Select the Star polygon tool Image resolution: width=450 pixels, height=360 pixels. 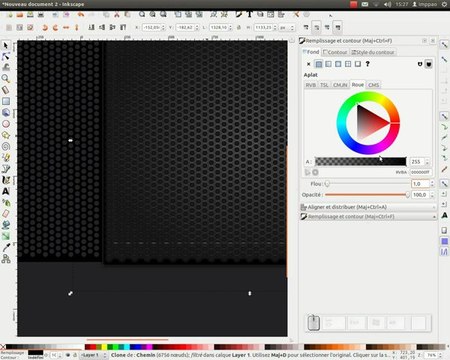click(6, 135)
